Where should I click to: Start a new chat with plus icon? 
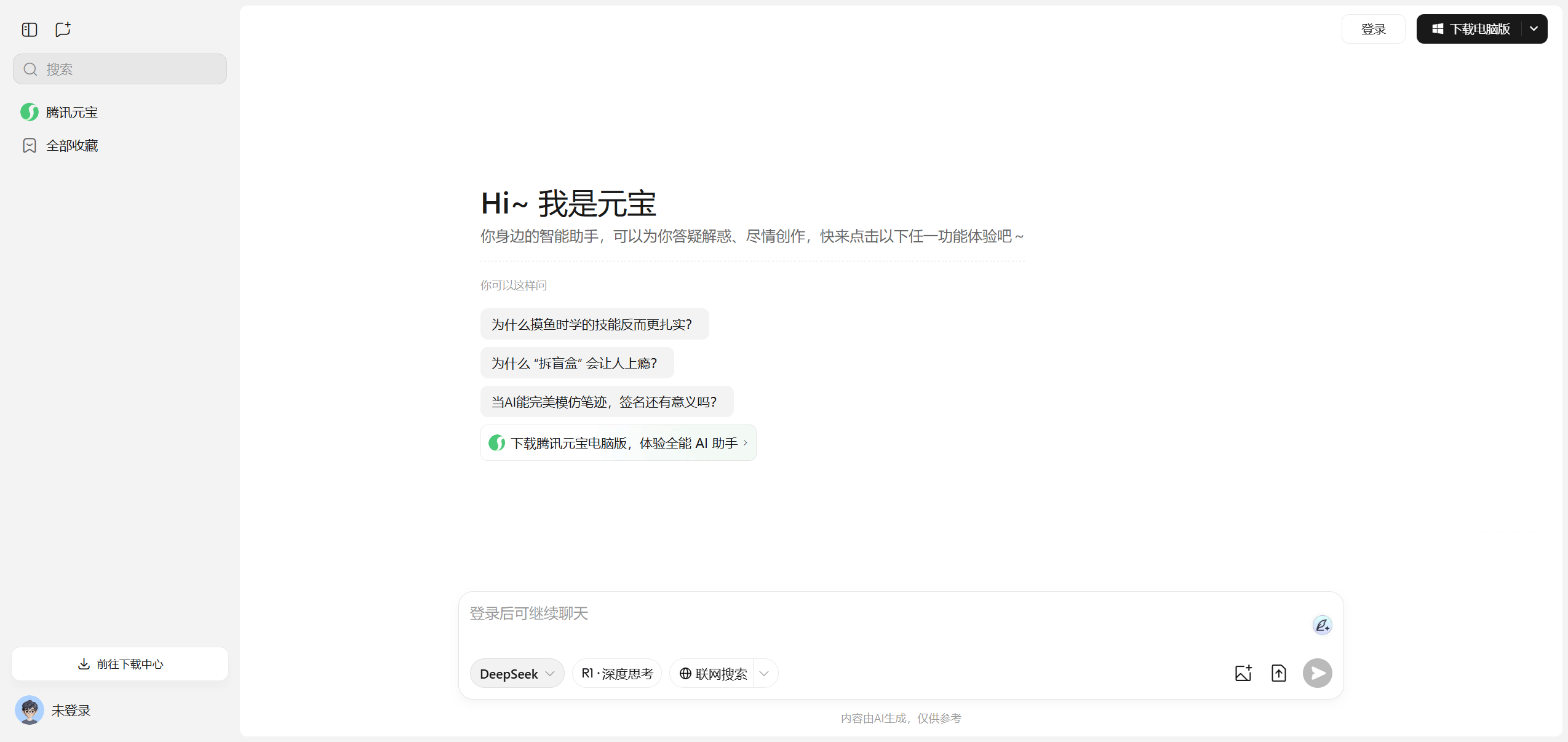point(63,30)
